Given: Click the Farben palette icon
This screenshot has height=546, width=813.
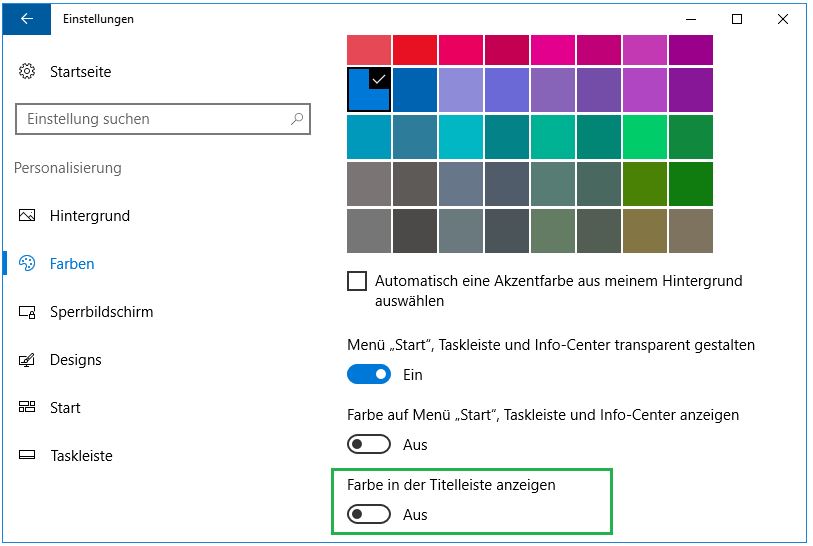Looking at the screenshot, I should tap(28, 264).
